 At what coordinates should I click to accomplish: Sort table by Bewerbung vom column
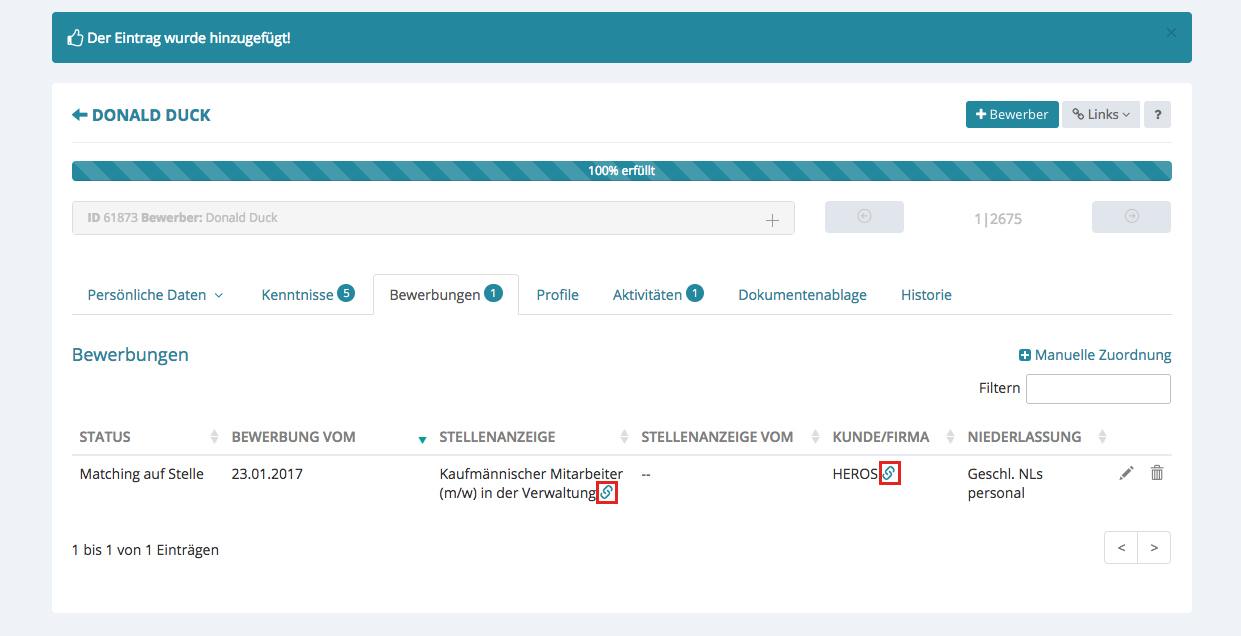pyautogui.click(x=294, y=437)
